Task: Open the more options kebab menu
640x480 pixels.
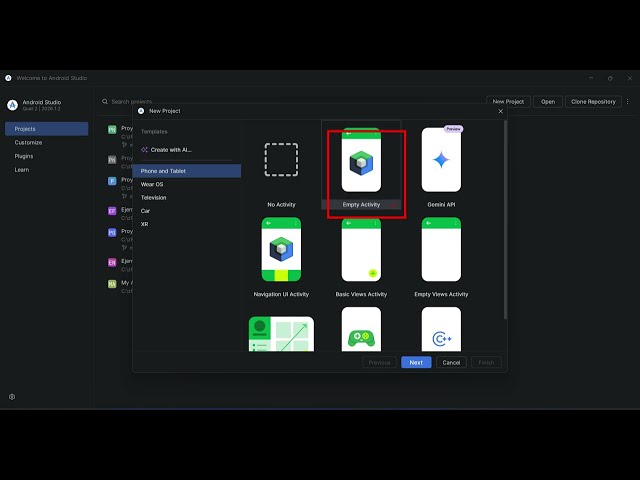Action: point(628,102)
